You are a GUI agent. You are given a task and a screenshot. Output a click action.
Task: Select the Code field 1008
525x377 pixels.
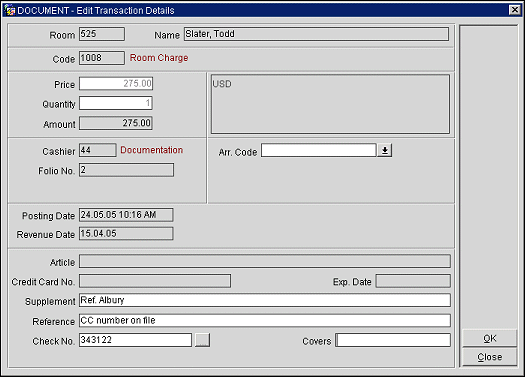102,58
